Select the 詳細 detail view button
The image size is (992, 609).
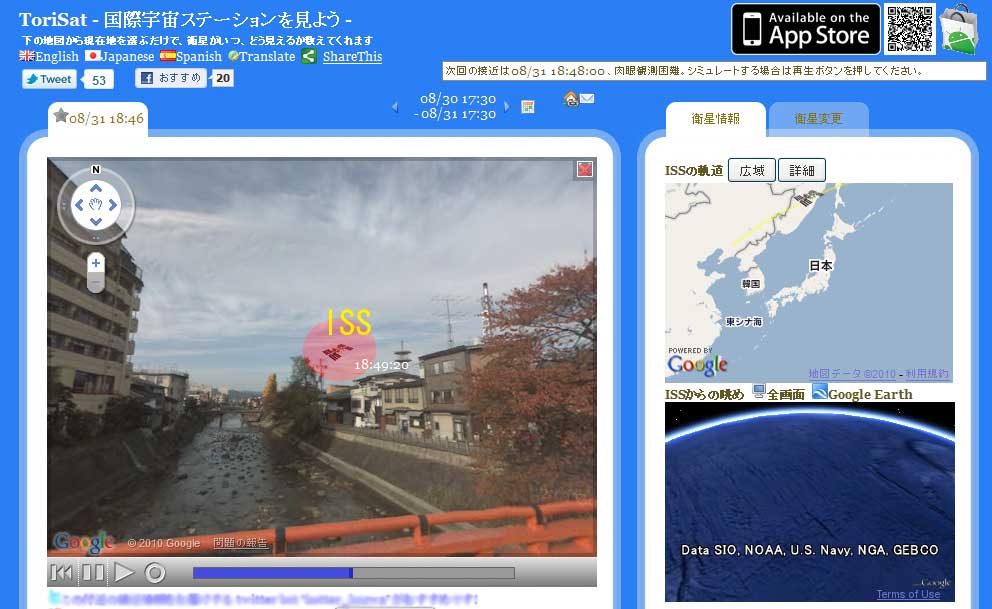point(802,170)
